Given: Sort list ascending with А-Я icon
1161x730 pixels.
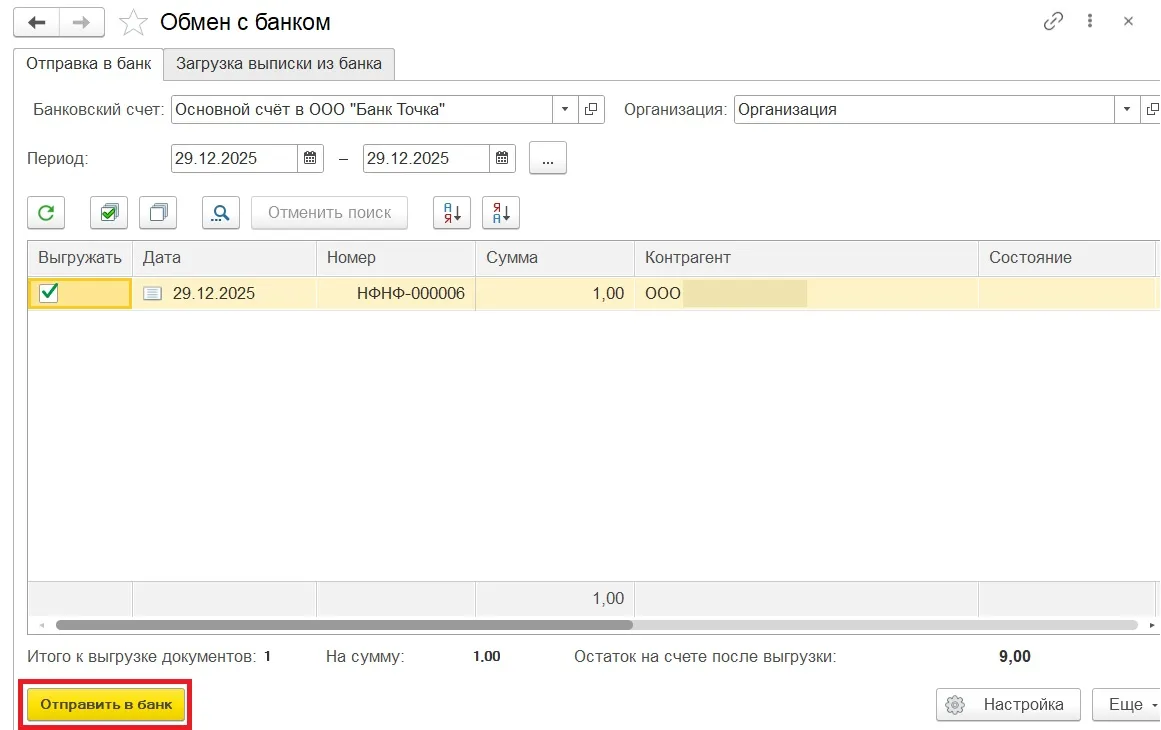Looking at the screenshot, I should [x=452, y=213].
